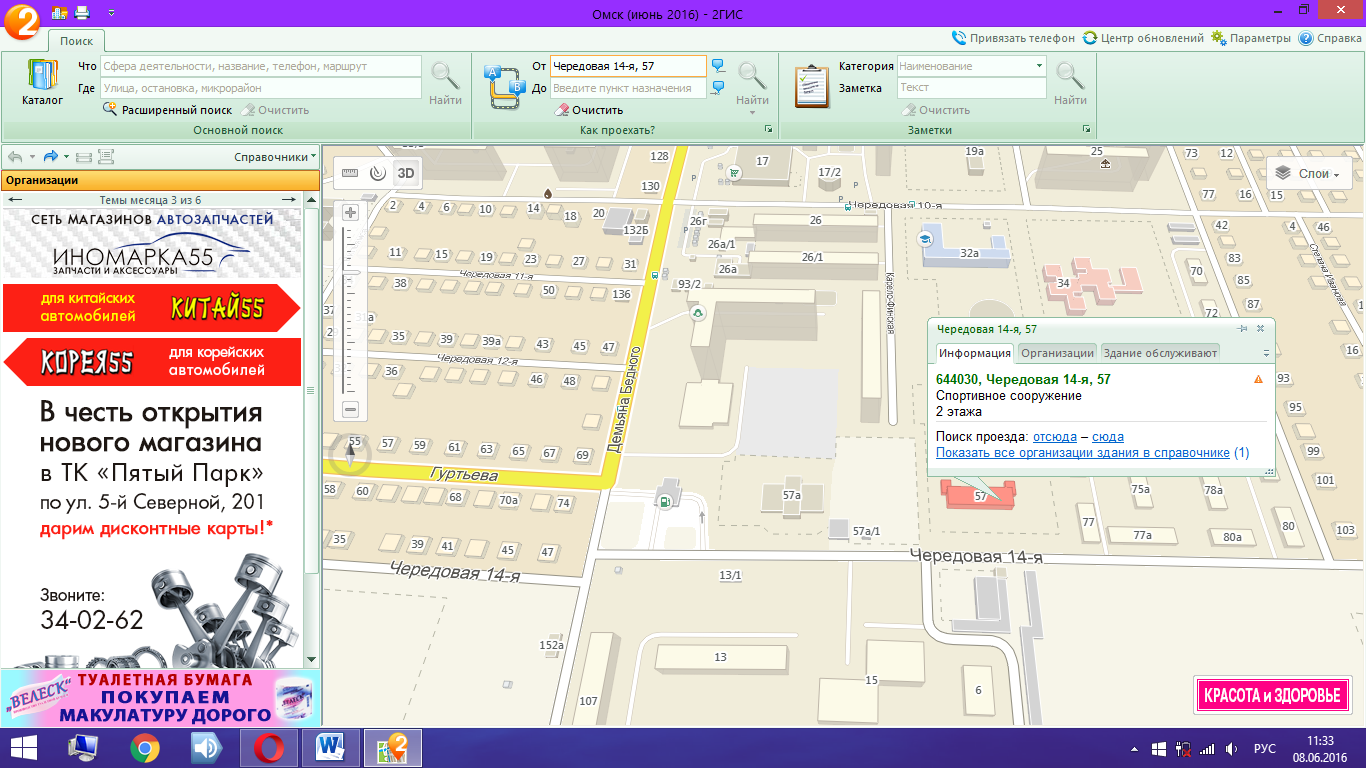Click the compass arrow on the map
The width and height of the screenshot is (1366, 768).
click(350, 455)
